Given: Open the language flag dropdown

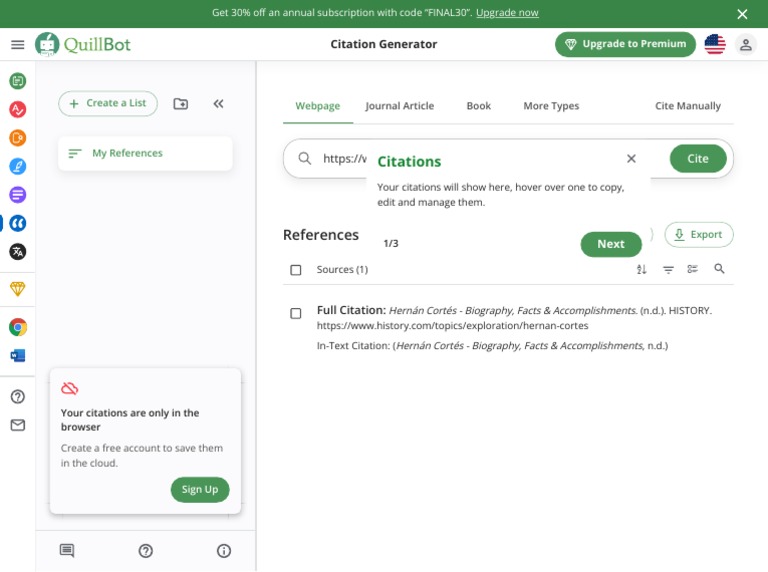Looking at the screenshot, I should (714, 44).
